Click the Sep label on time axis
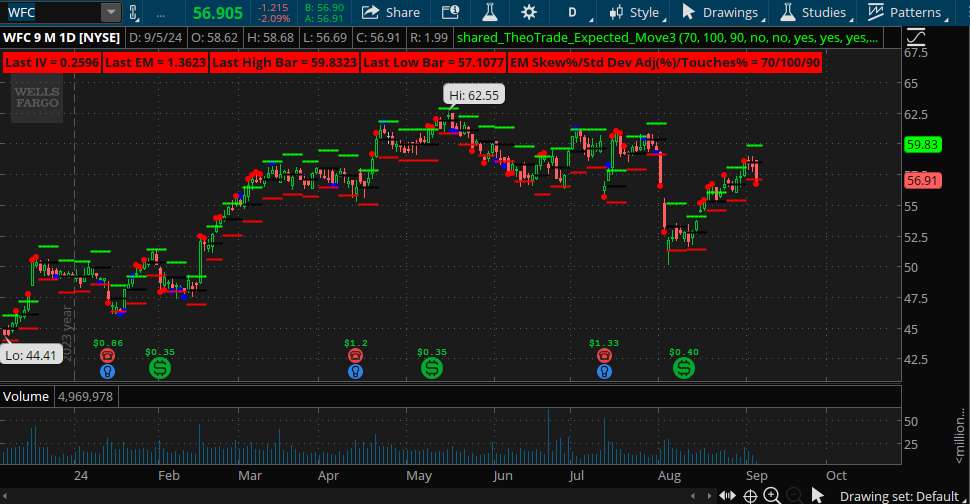Screen dimensions: 970x504 coord(757,476)
